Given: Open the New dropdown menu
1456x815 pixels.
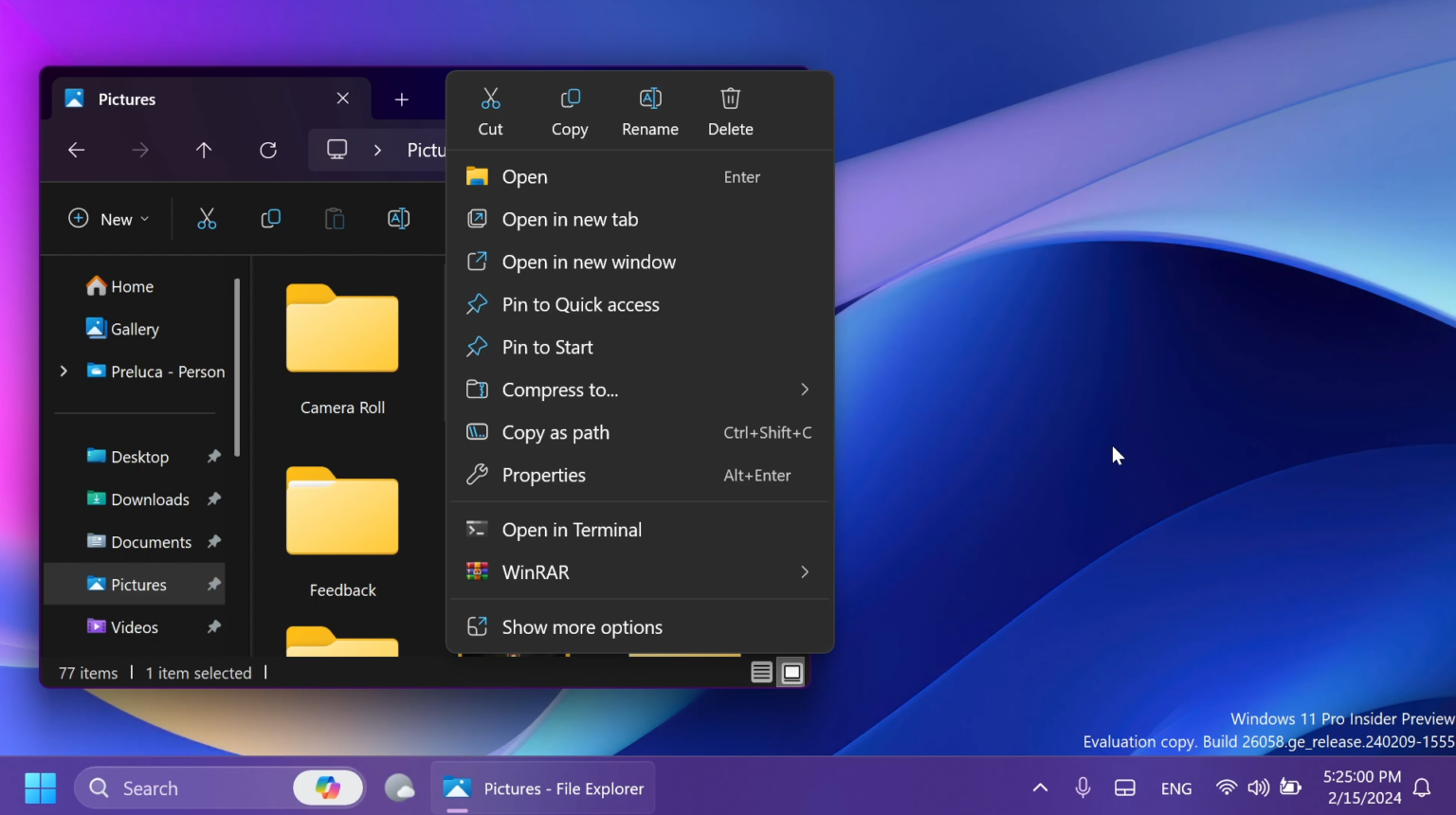Looking at the screenshot, I should click(x=107, y=218).
